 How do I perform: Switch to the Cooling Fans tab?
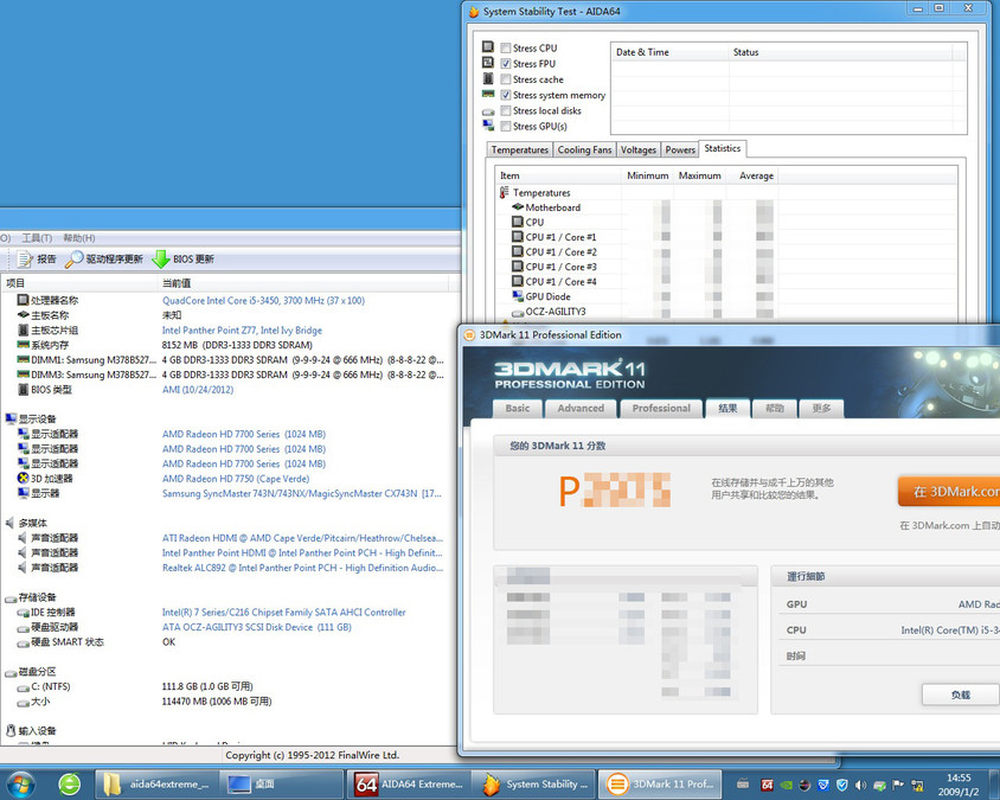585,149
